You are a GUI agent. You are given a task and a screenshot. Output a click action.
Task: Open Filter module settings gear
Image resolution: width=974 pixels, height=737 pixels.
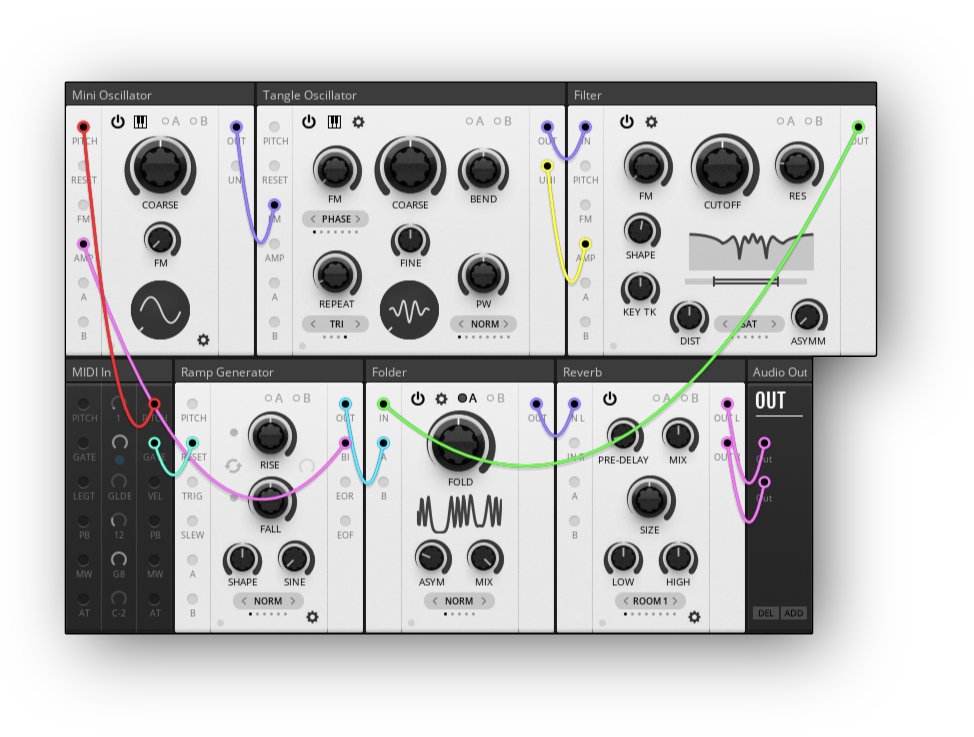(651, 122)
